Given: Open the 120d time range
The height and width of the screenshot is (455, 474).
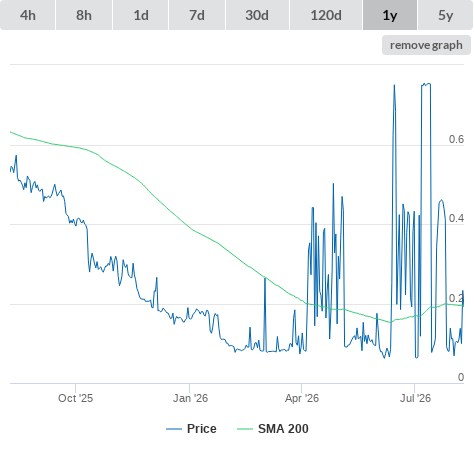Looking at the screenshot, I should (x=326, y=15).
